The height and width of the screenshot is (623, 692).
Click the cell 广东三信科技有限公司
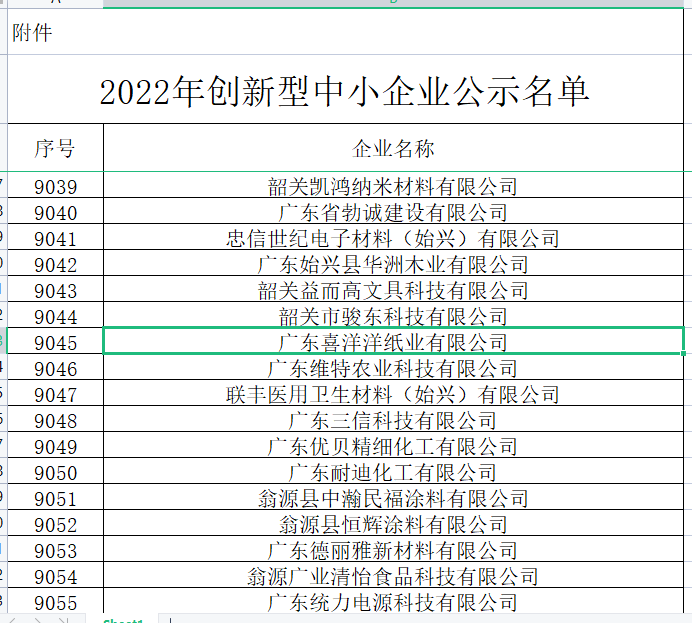click(x=393, y=420)
